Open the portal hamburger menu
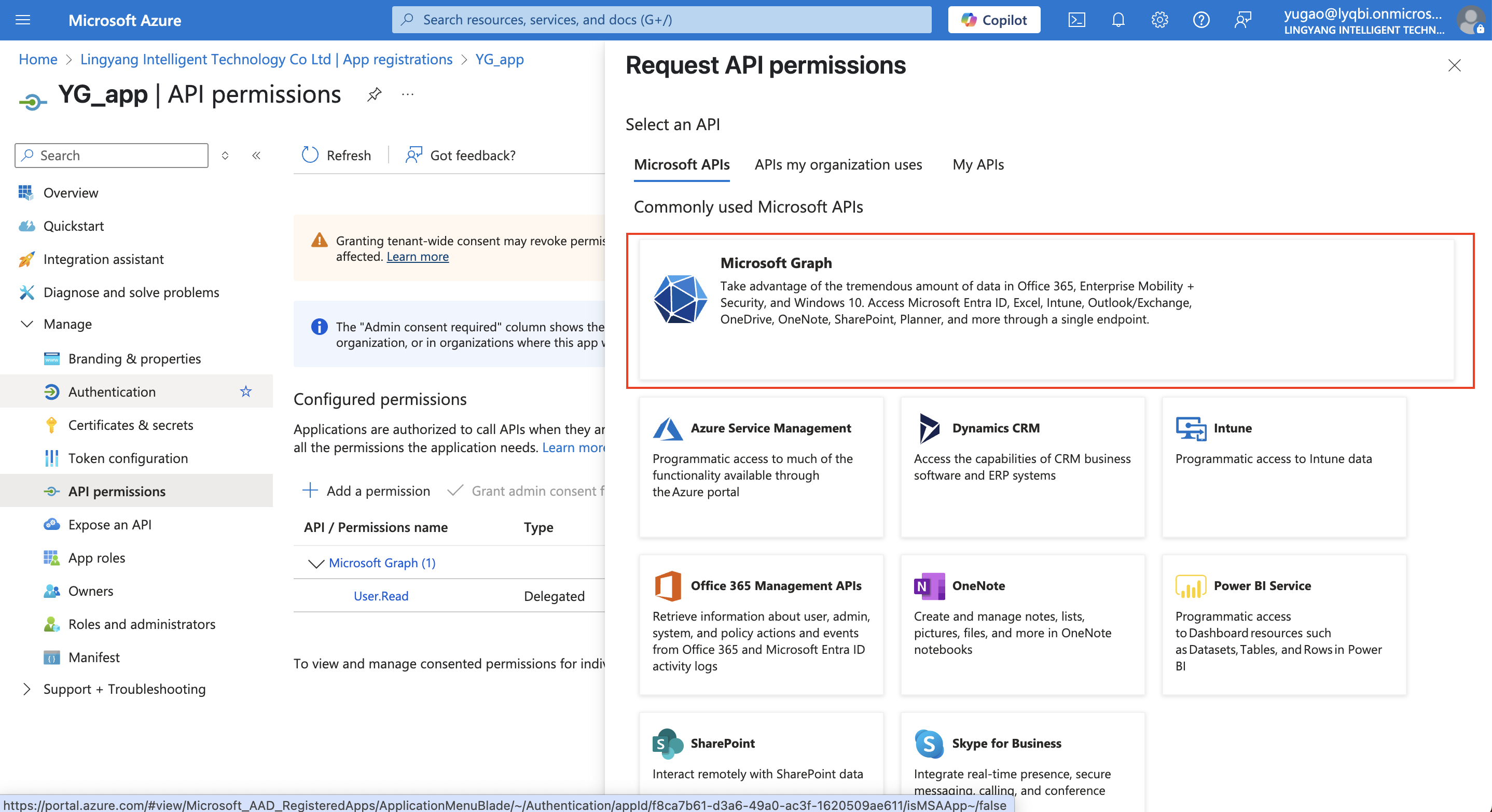Viewport: 1492px width, 812px height. click(x=23, y=20)
